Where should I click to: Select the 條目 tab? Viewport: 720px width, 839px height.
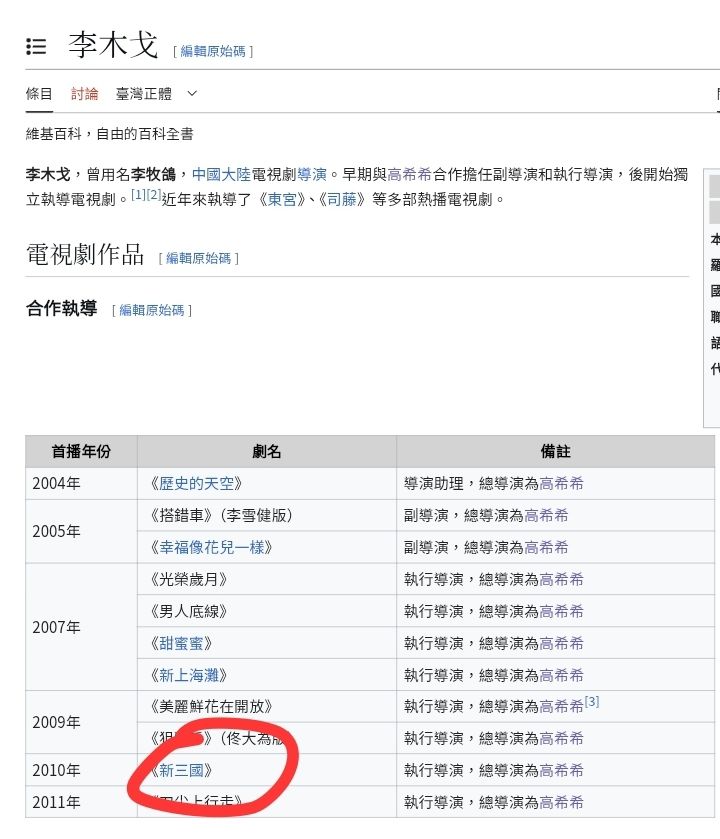[39, 94]
